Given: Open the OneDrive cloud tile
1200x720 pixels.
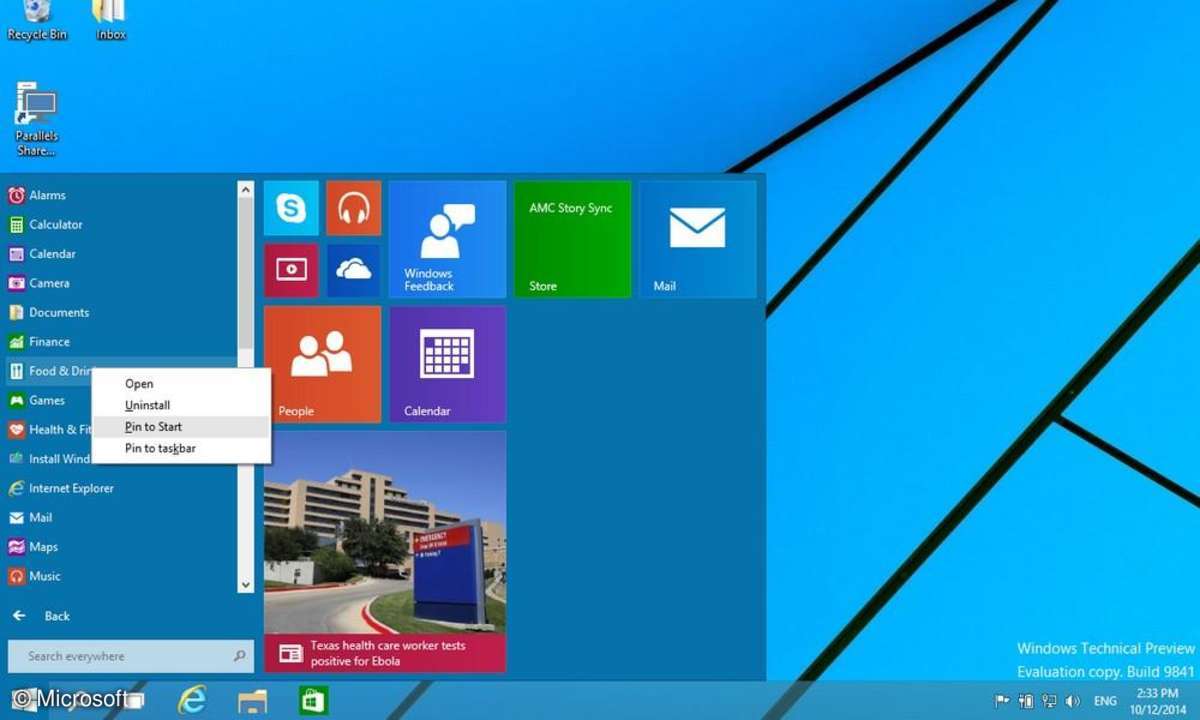Looking at the screenshot, I should click(x=354, y=271).
